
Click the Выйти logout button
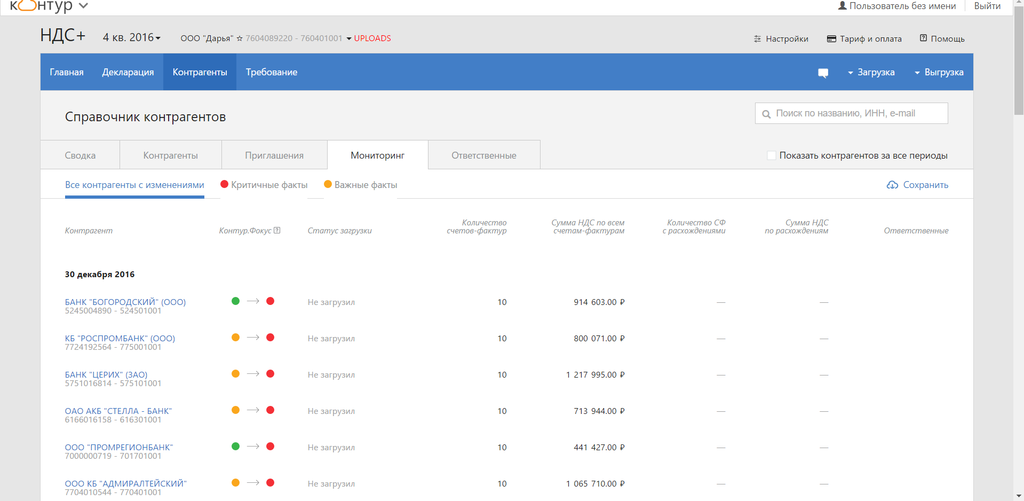[x=987, y=6]
